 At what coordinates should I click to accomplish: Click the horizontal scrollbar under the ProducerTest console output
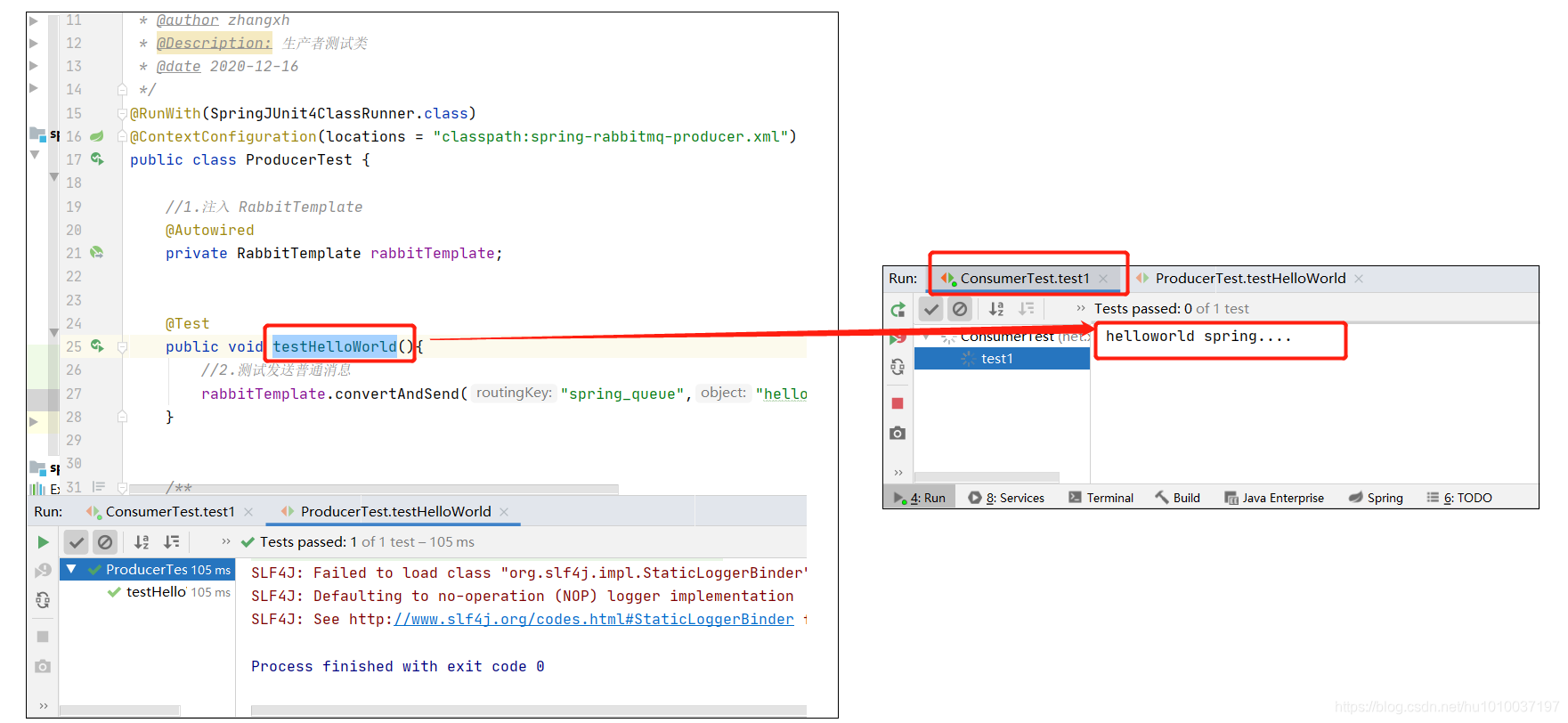(529, 711)
